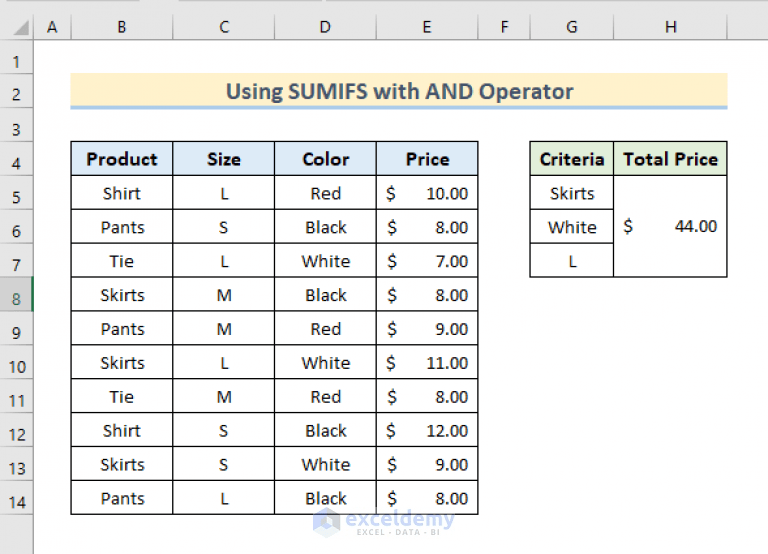Screen dimensions: 768x554
Task: Select row 9 header
Action: tap(16, 328)
